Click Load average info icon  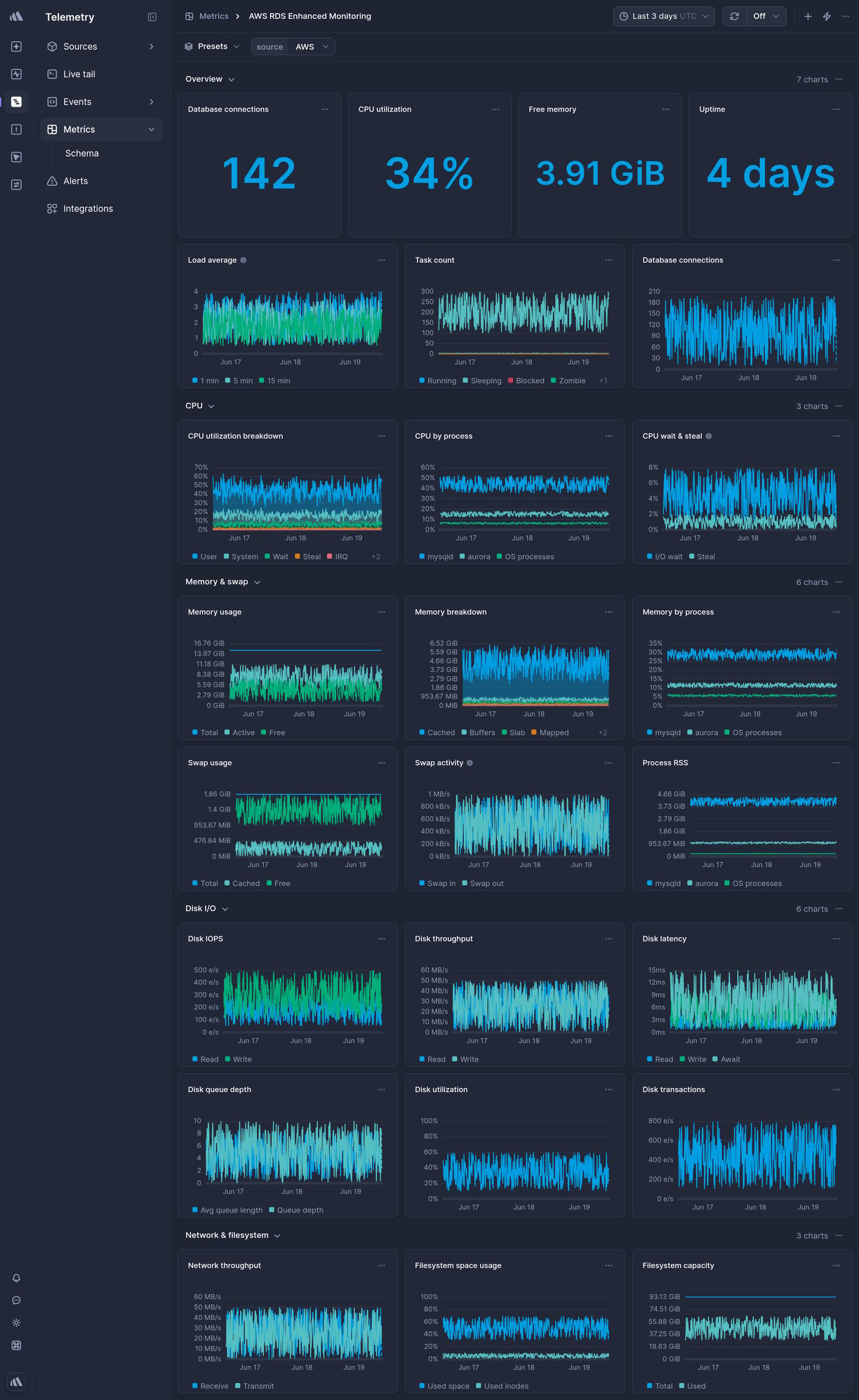244,260
